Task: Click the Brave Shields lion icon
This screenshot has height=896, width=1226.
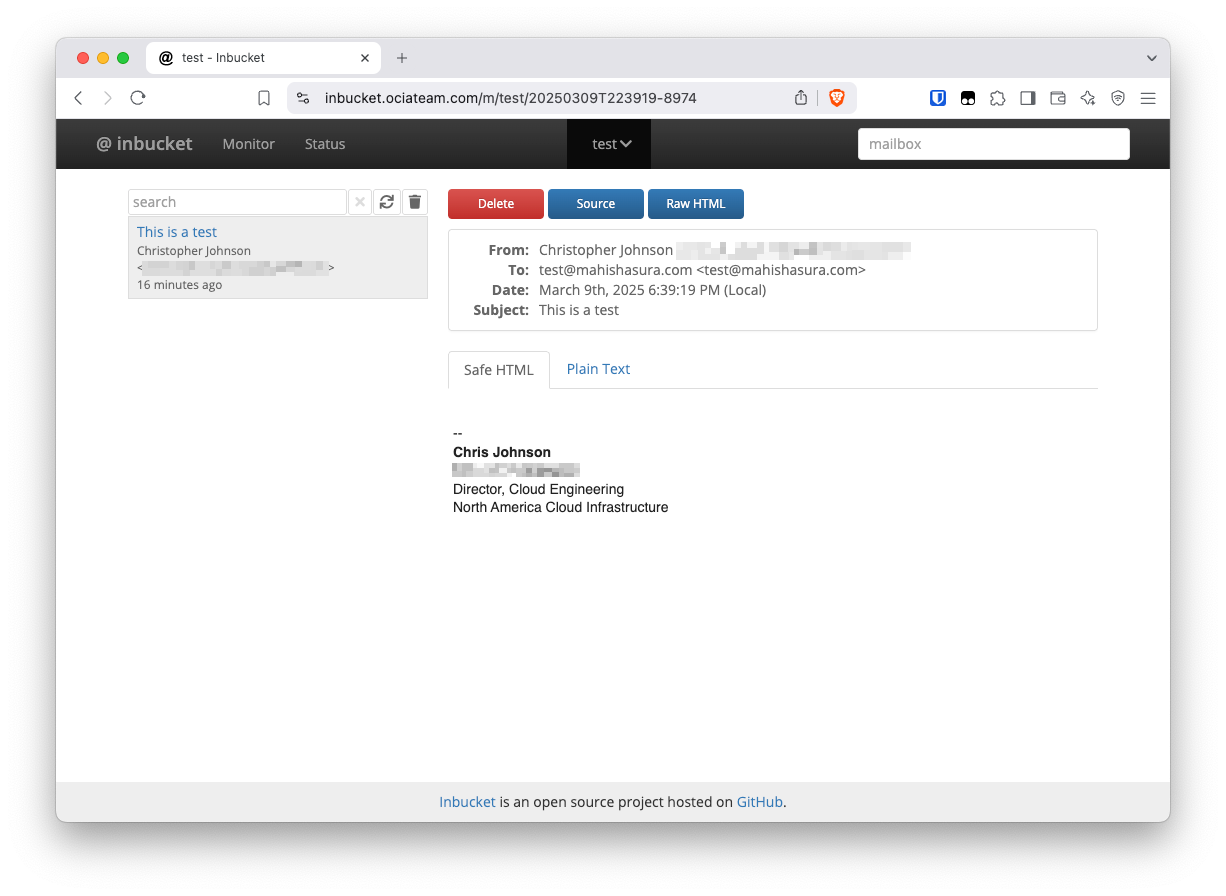Action: [838, 97]
